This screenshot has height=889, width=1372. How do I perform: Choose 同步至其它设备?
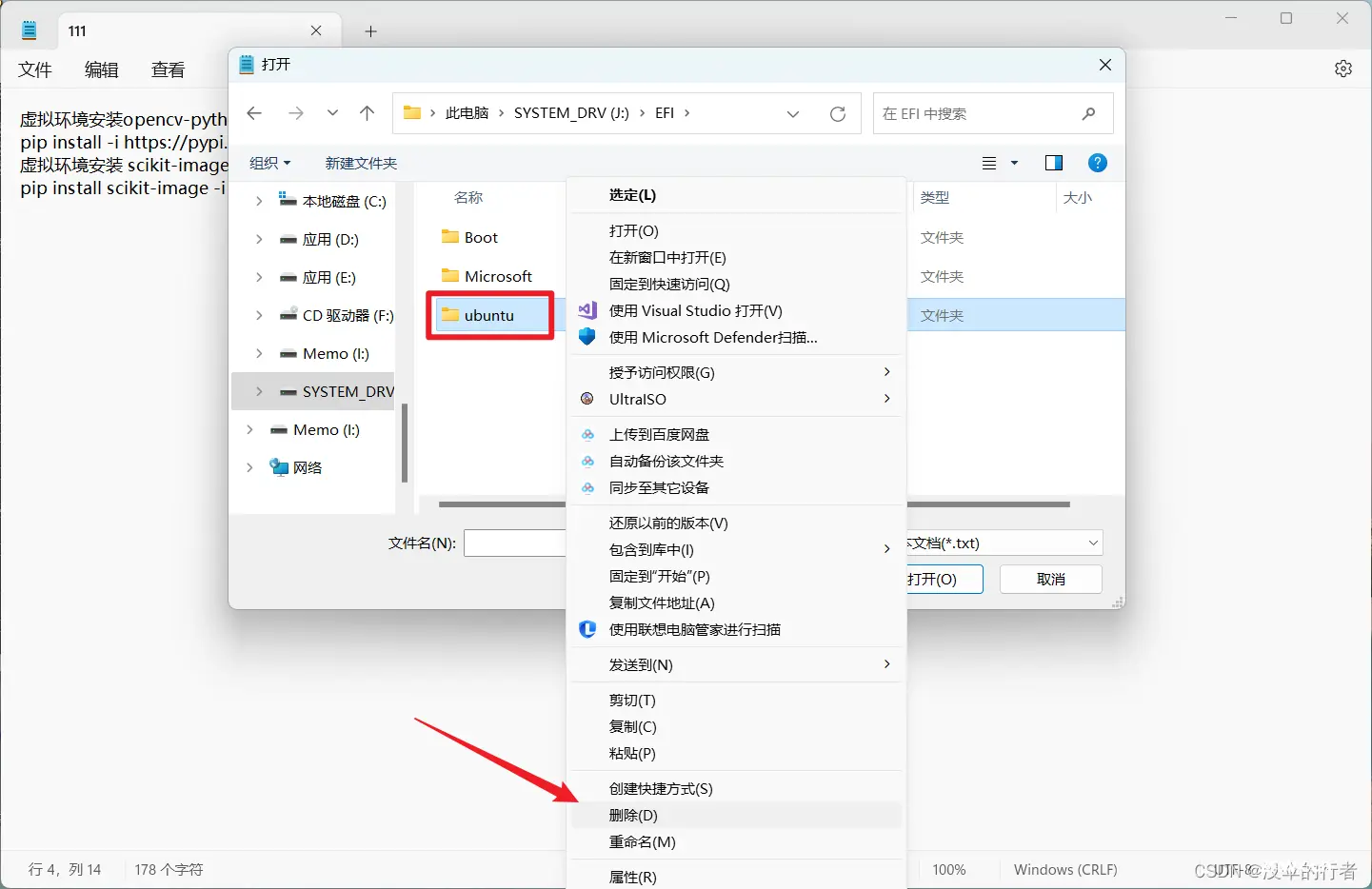pyautogui.click(x=737, y=488)
